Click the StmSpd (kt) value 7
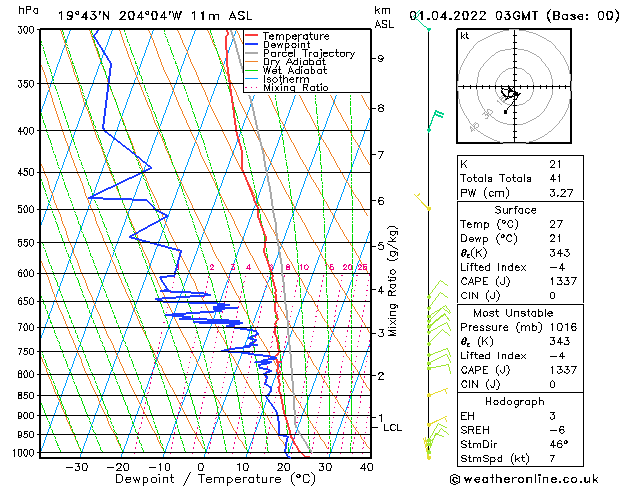The height and width of the screenshot is (486, 629). click(x=552, y=459)
